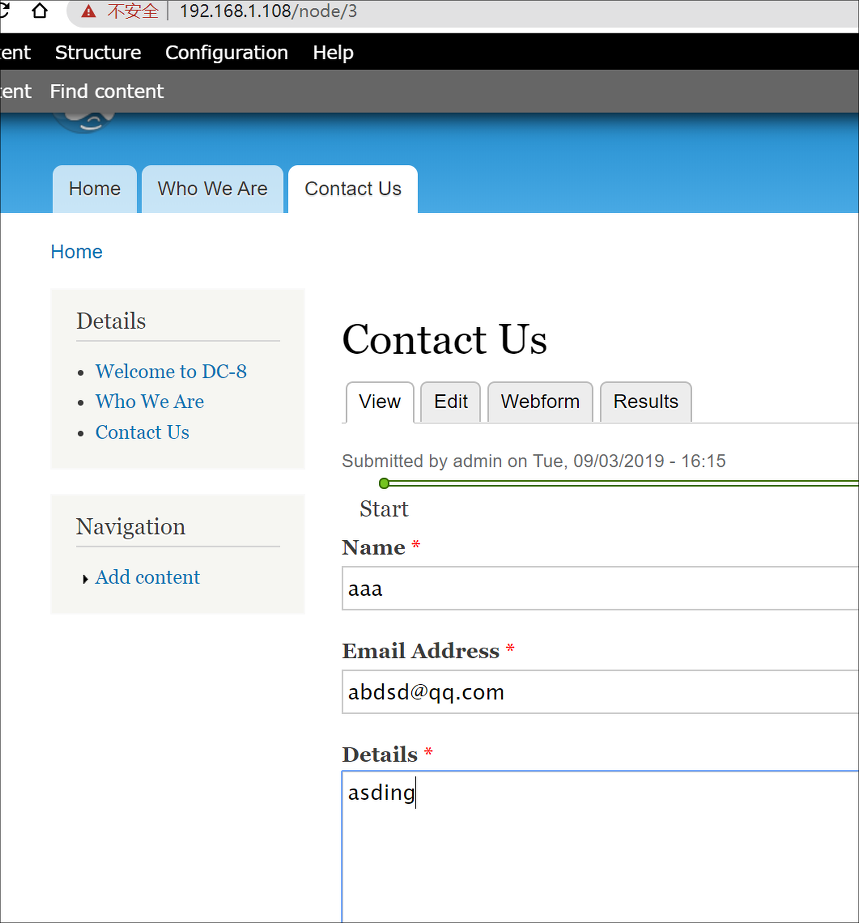Image resolution: width=859 pixels, height=923 pixels.
Task: Click the browser address bar URL
Action: tap(268, 11)
